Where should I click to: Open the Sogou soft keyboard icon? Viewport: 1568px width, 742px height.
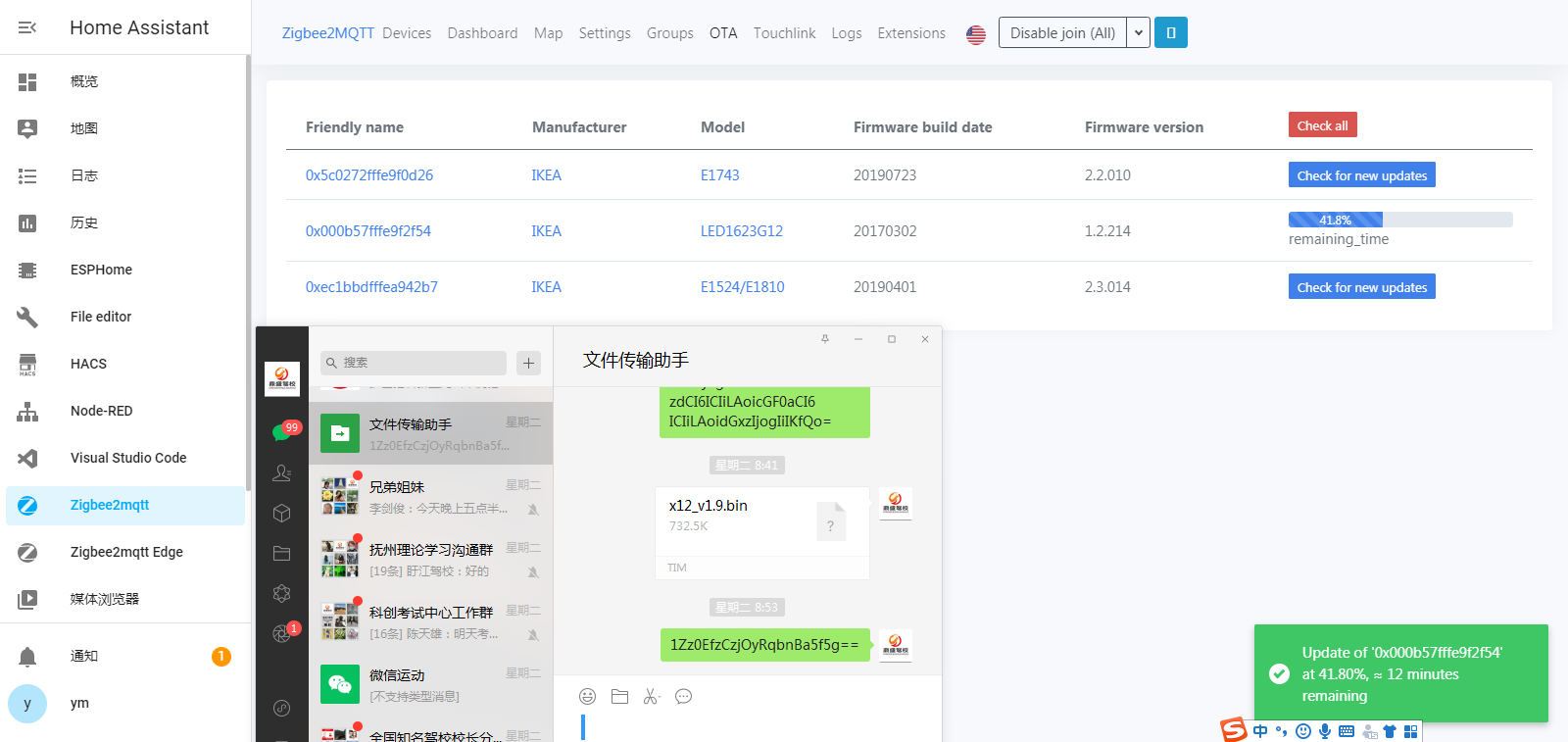[1347, 731]
